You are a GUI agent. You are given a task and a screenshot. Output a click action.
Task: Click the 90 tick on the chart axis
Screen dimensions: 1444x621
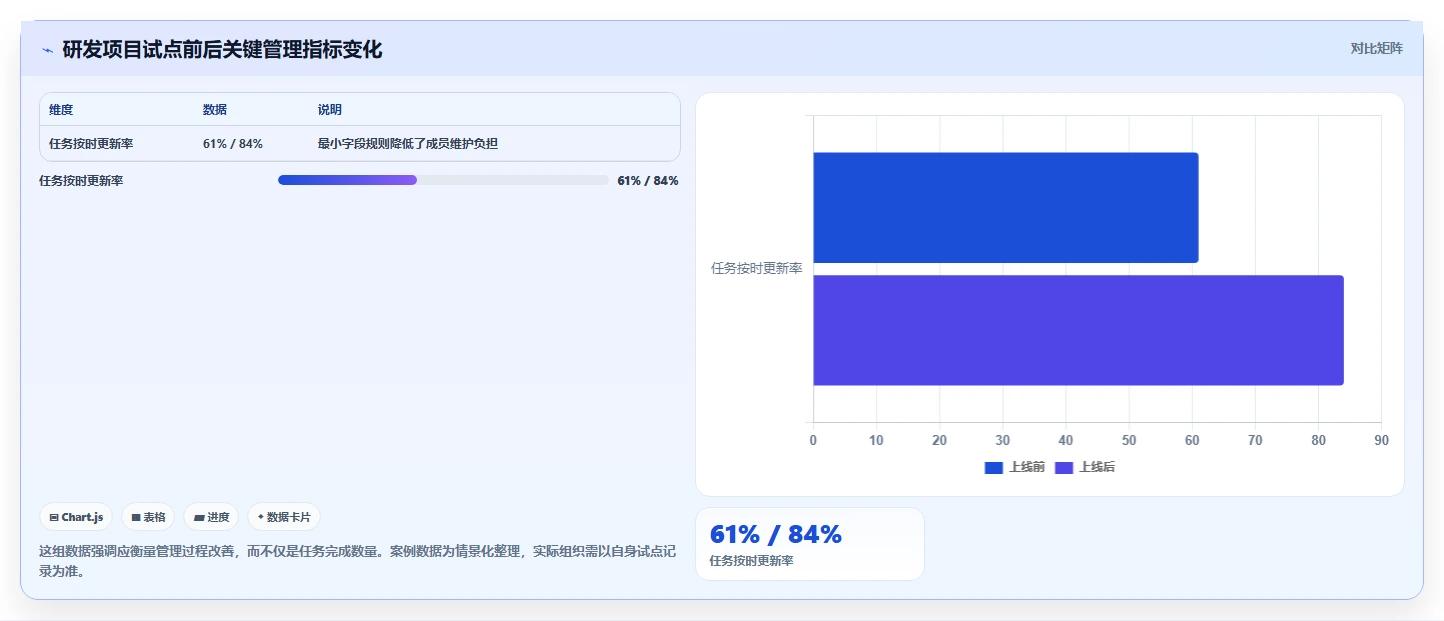click(x=1381, y=441)
